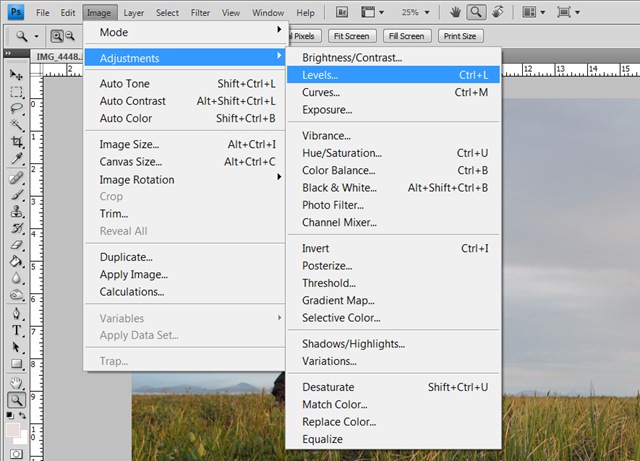Click the Actual Pixels button

click(304, 36)
